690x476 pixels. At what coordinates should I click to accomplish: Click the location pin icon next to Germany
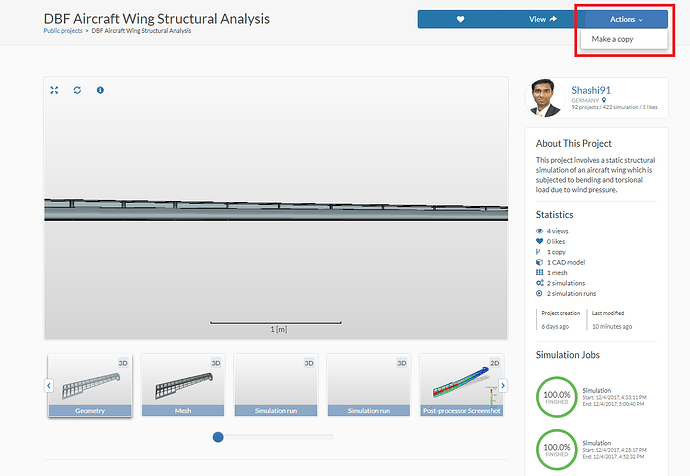(x=604, y=101)
